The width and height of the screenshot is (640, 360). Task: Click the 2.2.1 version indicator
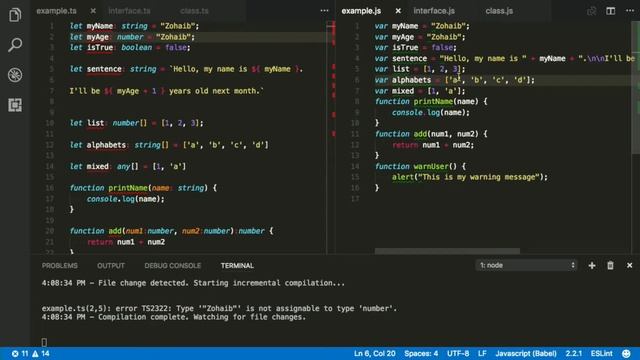point(573,353)
